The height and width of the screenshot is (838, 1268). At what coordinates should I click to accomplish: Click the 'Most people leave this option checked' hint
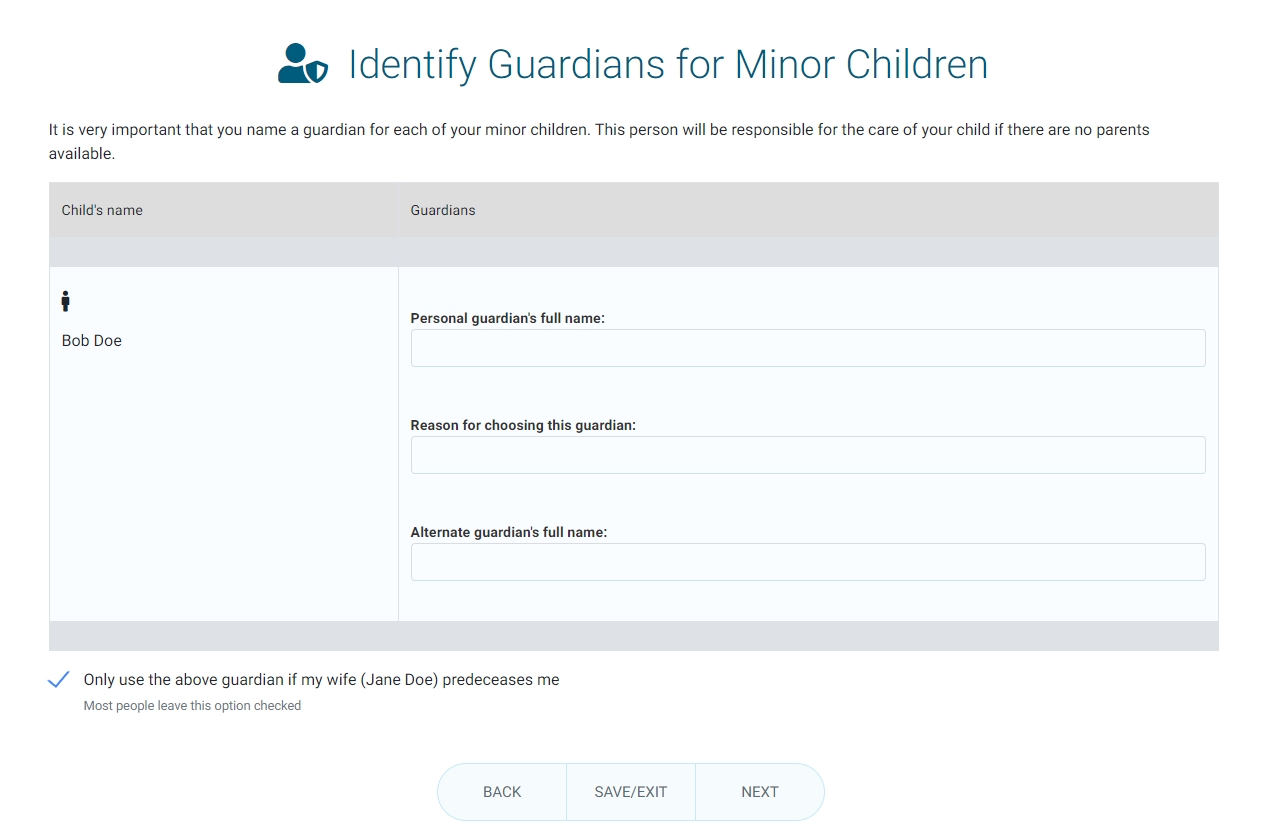click(x=192, y=706)
